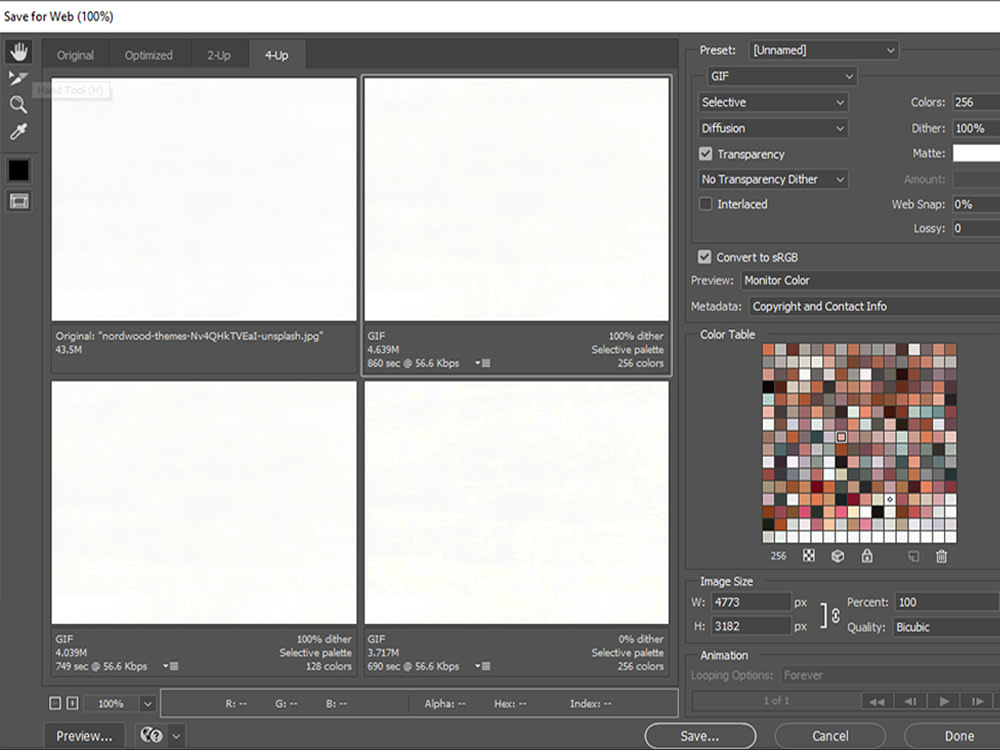Click the browser preview globe icon
The image size is (1000, 750).
(152, 735)
